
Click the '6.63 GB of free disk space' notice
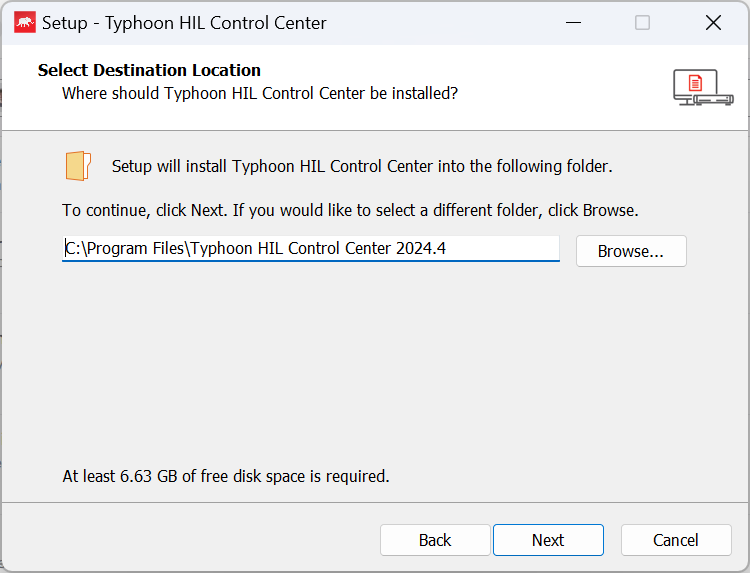226,476
